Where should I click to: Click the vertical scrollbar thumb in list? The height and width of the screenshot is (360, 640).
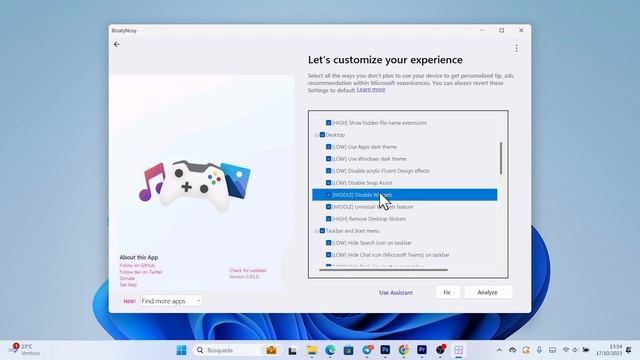click(x=501, y=158)
